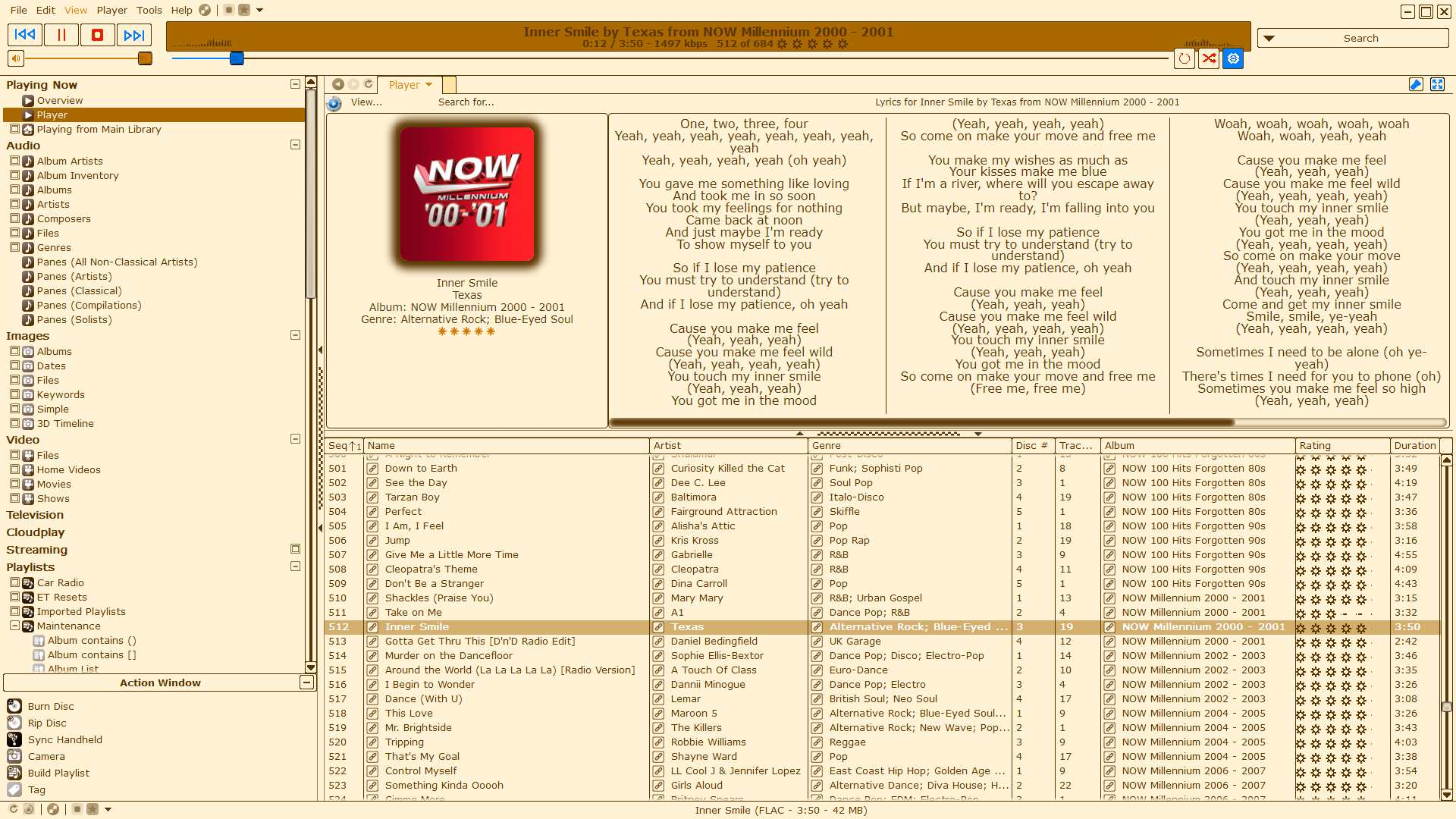Stop playback with the red stop button
Viewport: 1456px width, 819px height.
coord(98,35)
